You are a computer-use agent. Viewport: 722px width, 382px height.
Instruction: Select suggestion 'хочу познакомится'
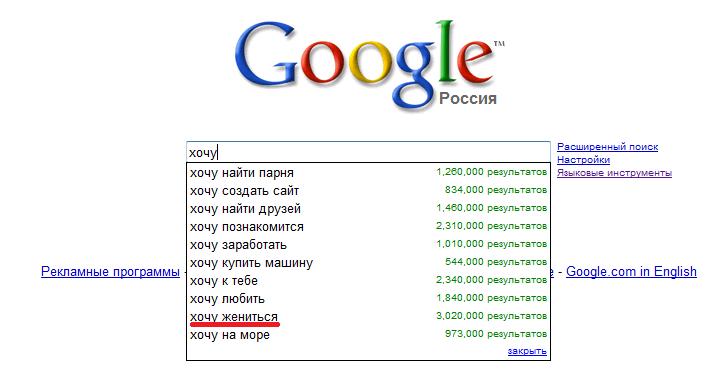click(x=368, y=226)
